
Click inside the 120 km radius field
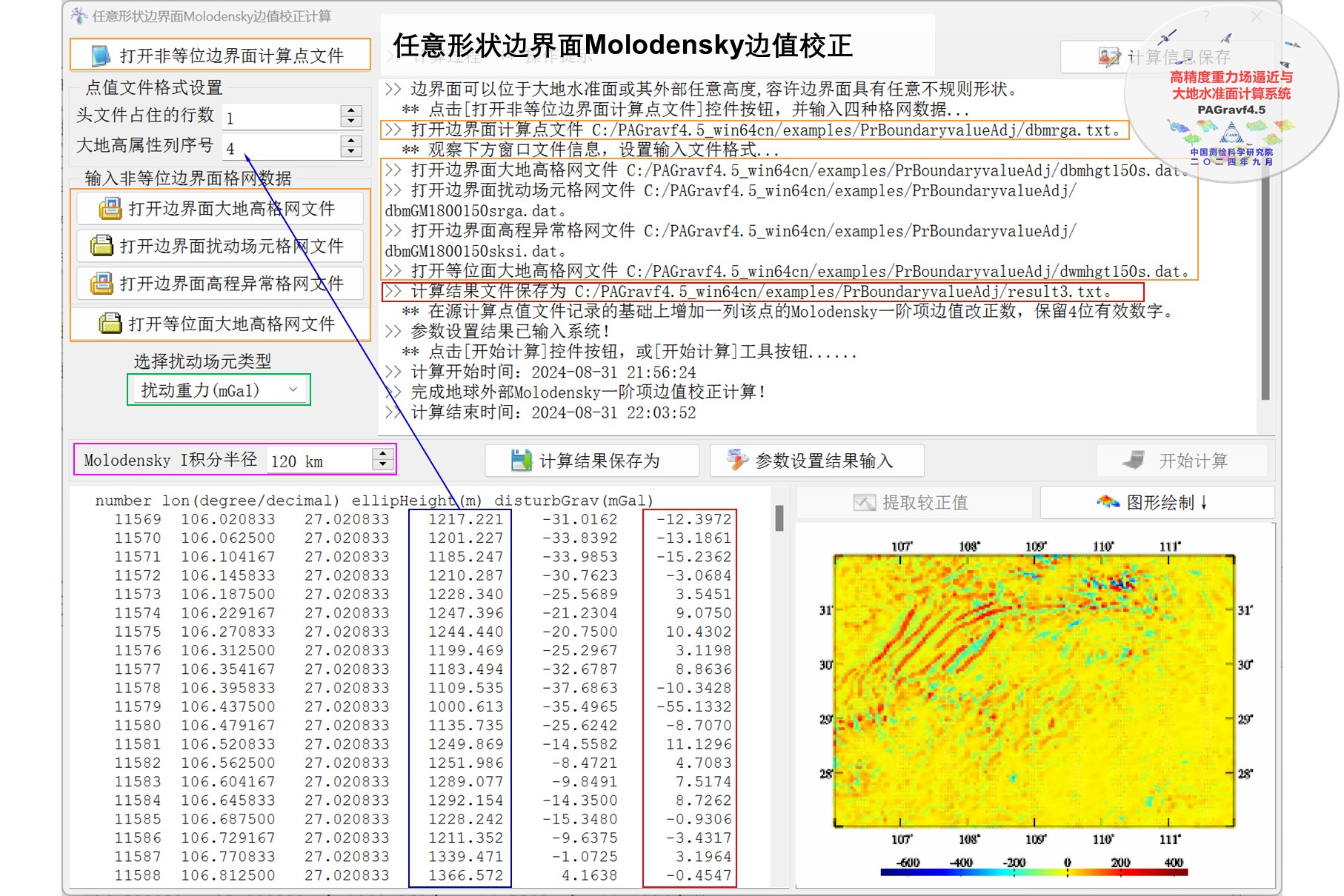[319, 461]
